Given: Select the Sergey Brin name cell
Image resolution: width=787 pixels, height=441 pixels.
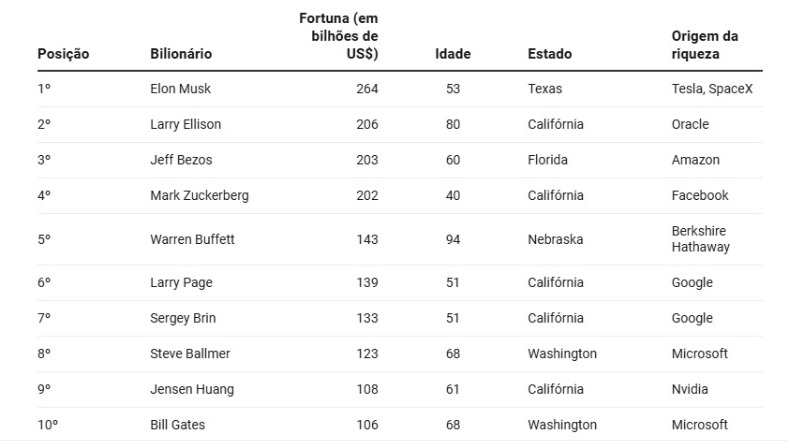Looking at the screenshot, I should [182, 318].
